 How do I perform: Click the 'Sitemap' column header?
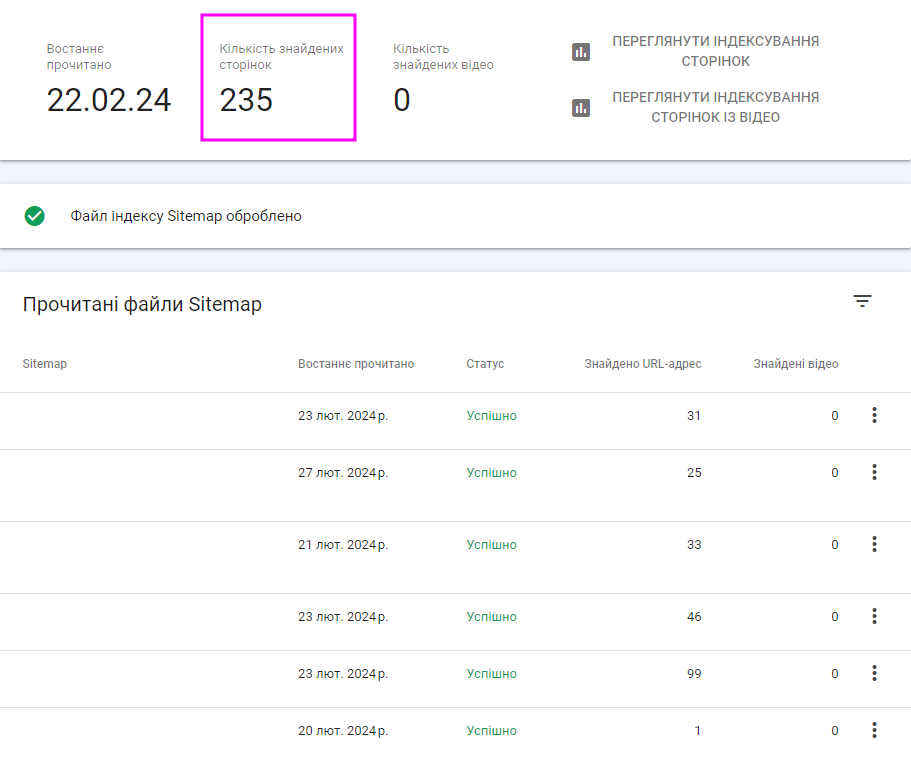click(x=45, y=364)
